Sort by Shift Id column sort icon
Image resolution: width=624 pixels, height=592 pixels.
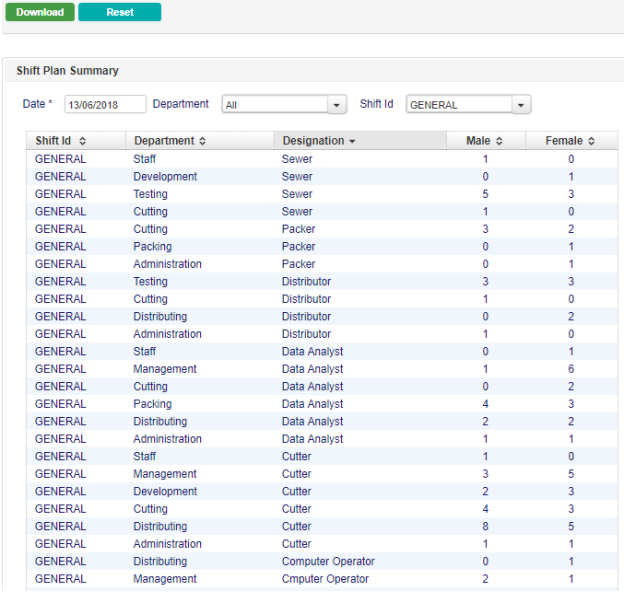[x=83, y=141]
